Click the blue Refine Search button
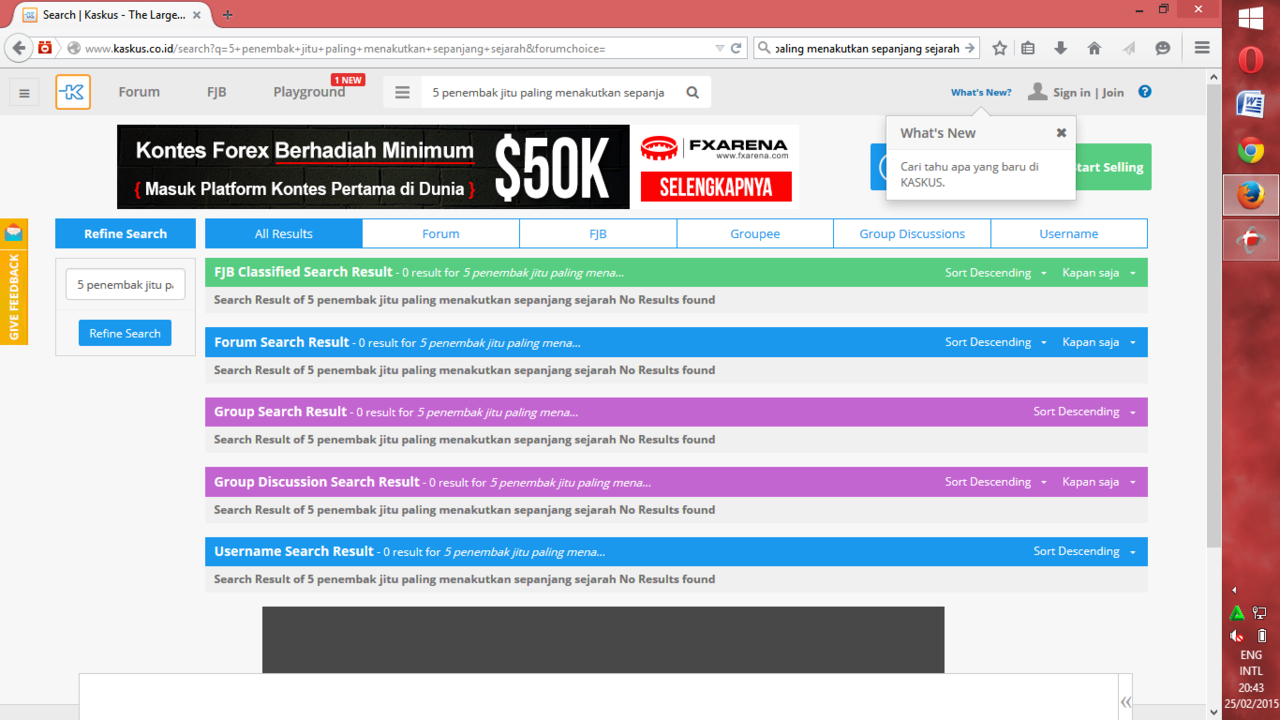 (x=125, y=333)
